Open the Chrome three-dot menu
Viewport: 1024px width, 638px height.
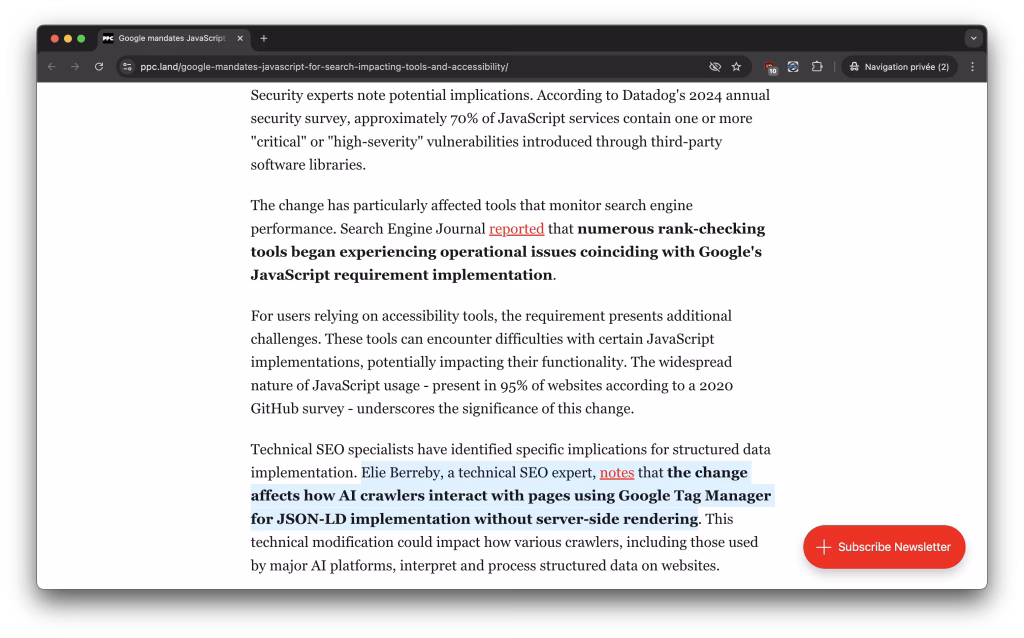tap(972, 67)
